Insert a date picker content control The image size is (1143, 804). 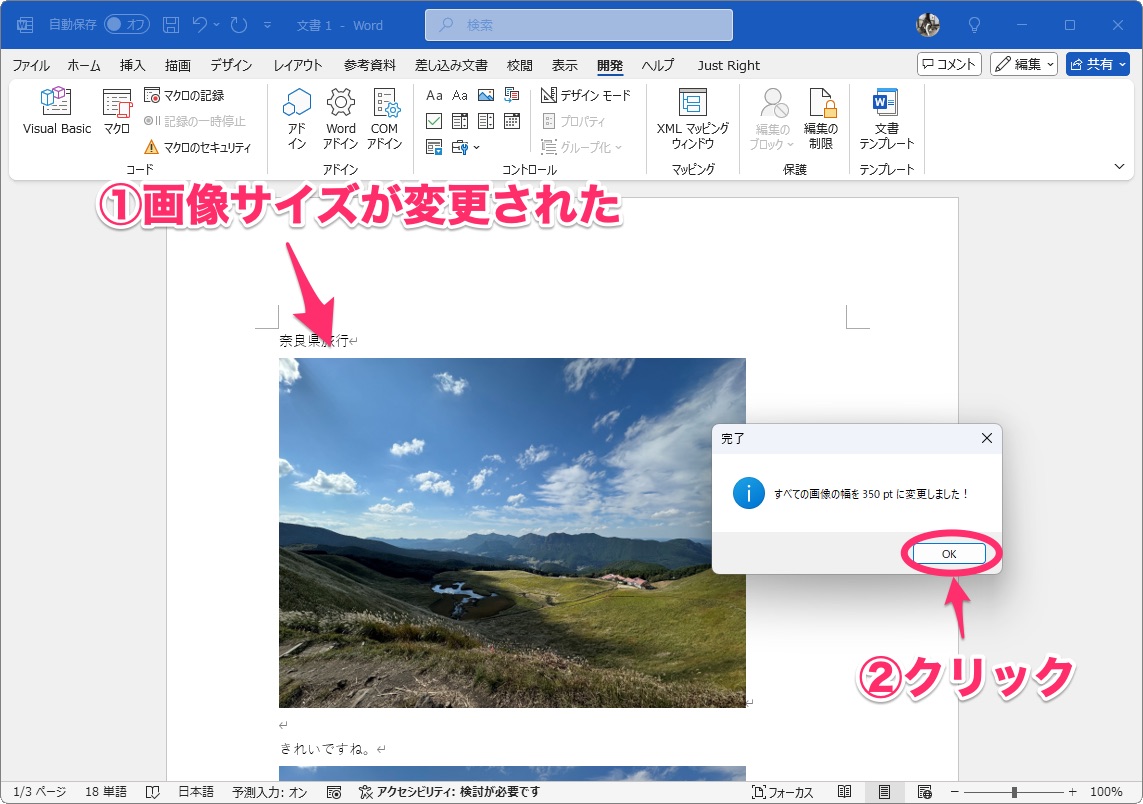[x=512, y=120]
